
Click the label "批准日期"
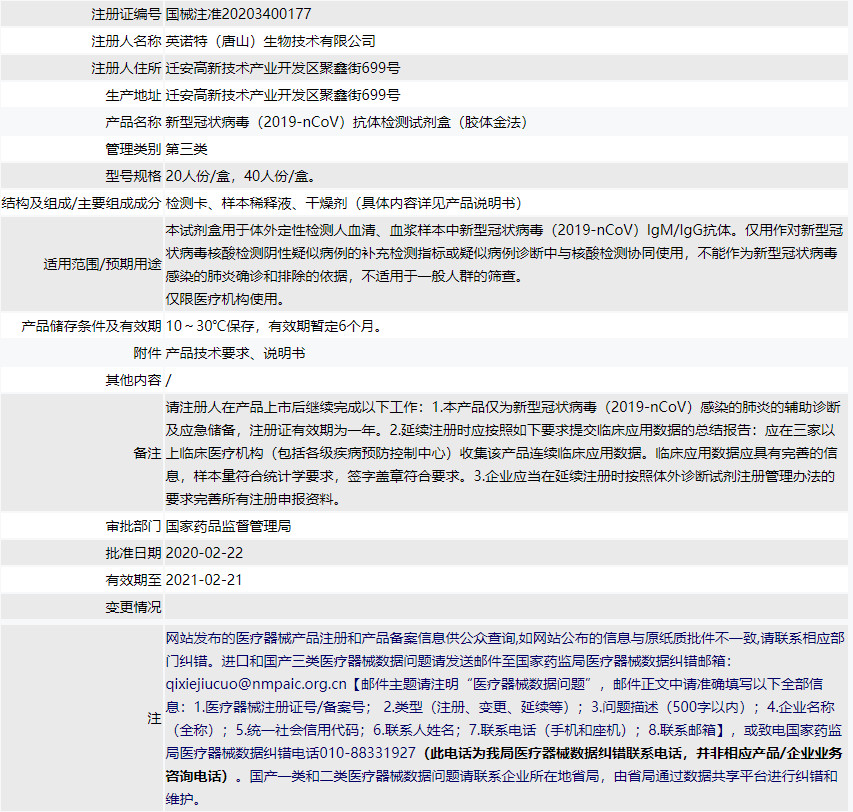[133, 553]
